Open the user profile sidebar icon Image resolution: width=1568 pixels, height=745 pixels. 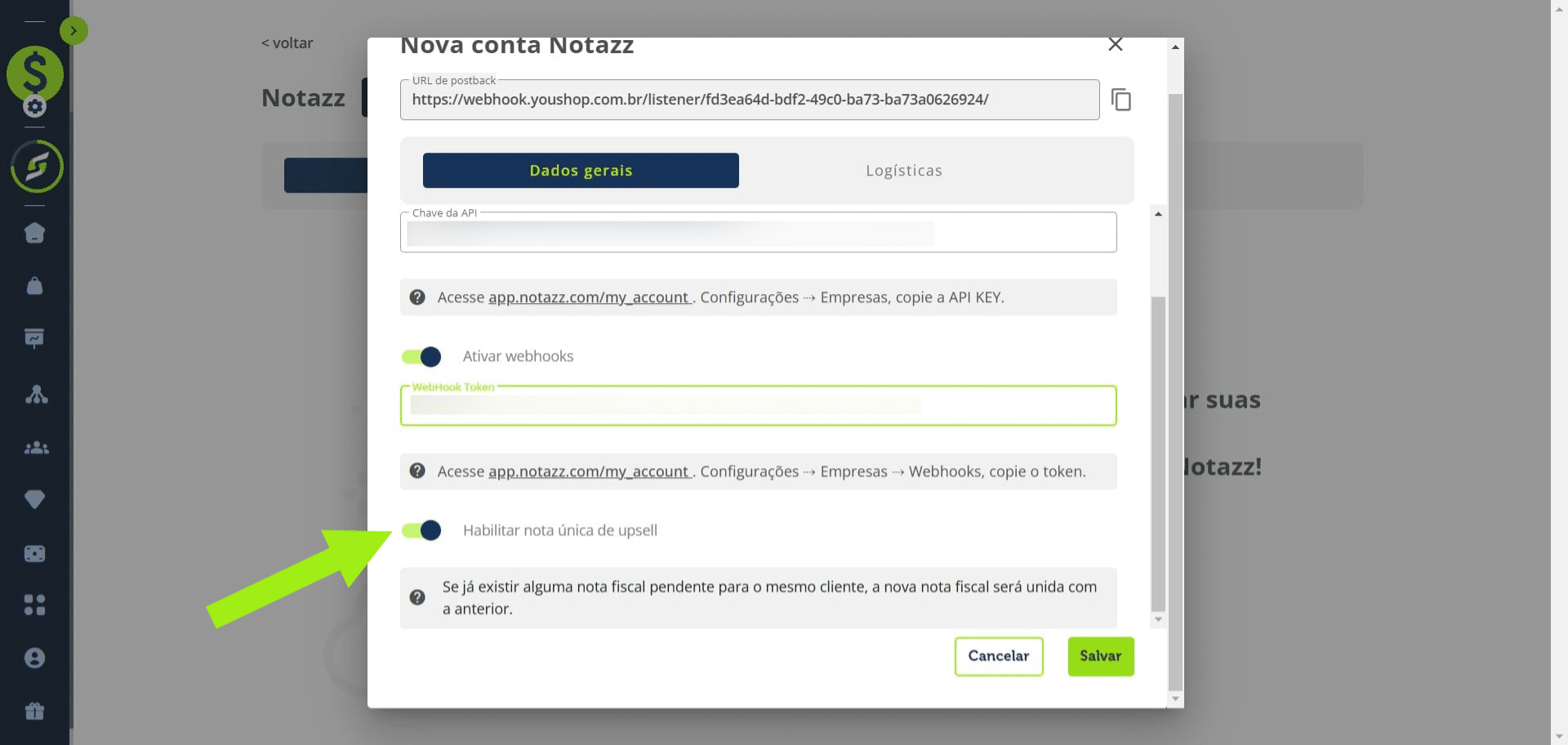[35, 658]
